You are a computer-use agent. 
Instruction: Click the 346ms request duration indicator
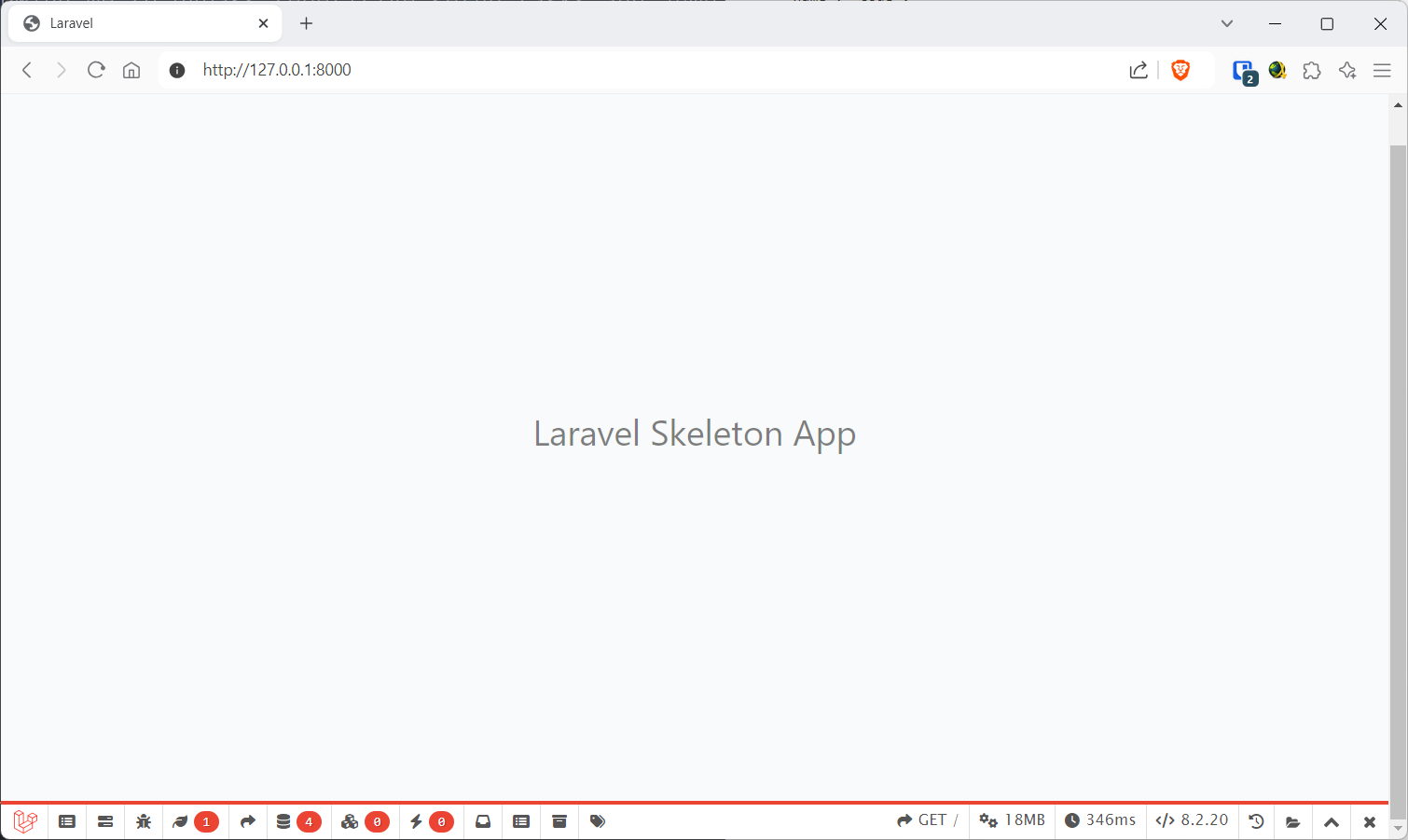1100,820
